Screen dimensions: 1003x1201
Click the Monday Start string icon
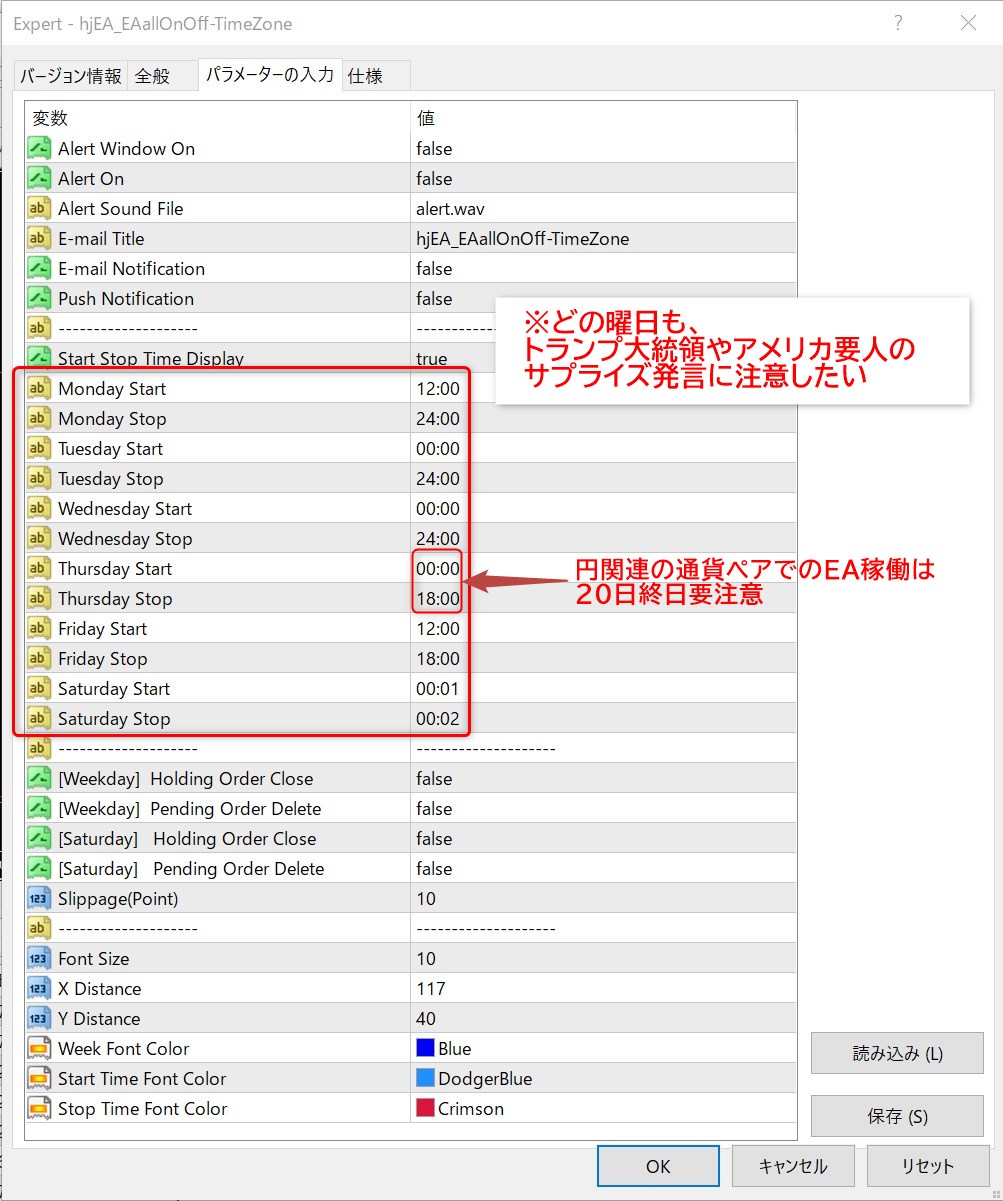(x=39, y=389)
